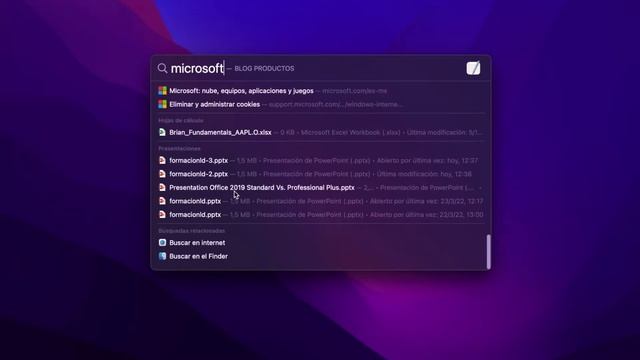This screenshot has width=640, height=360.
Task: Click the "Presentaciones" section header
Action: pos(179,149)
